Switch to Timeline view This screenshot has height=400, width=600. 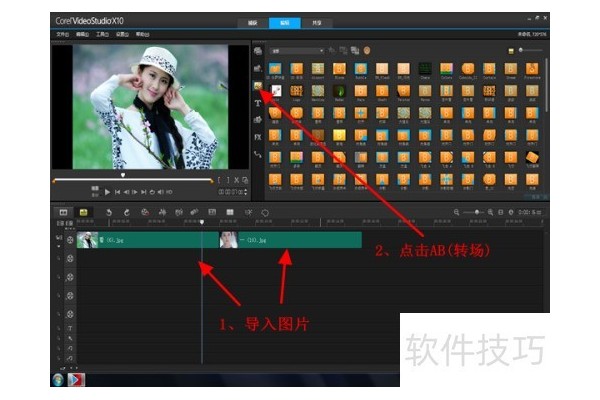[x=83, y=212]
